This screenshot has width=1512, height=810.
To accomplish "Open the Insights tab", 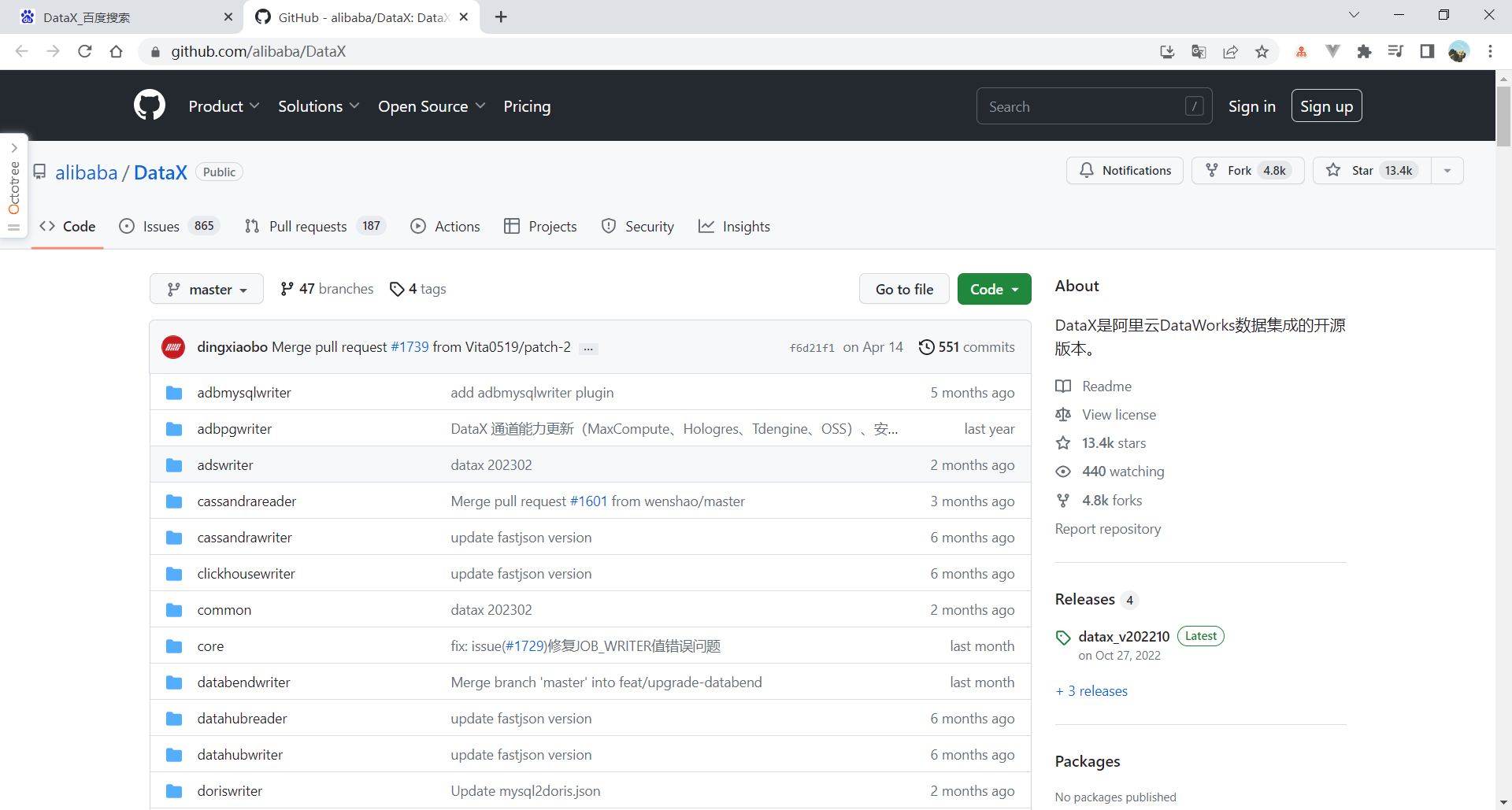I will tap(734, 227).
